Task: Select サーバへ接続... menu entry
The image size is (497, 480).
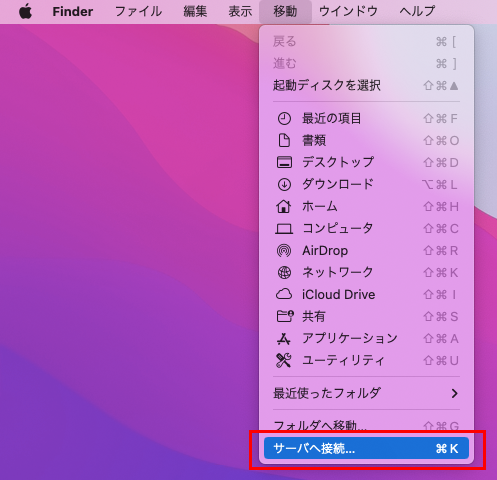Action: [x=366, y=448]
